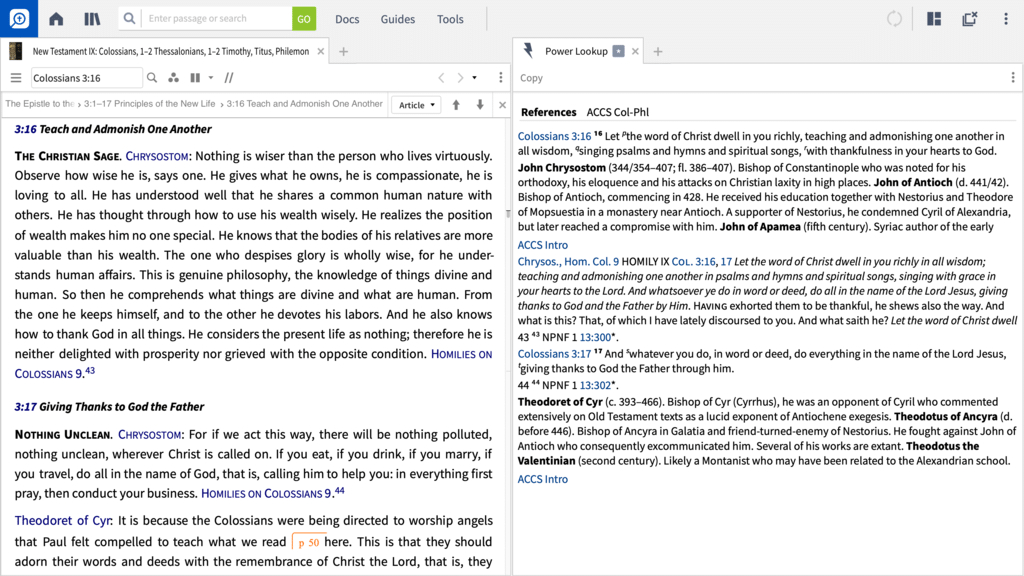Open the Tools menu

pos(450,19)
